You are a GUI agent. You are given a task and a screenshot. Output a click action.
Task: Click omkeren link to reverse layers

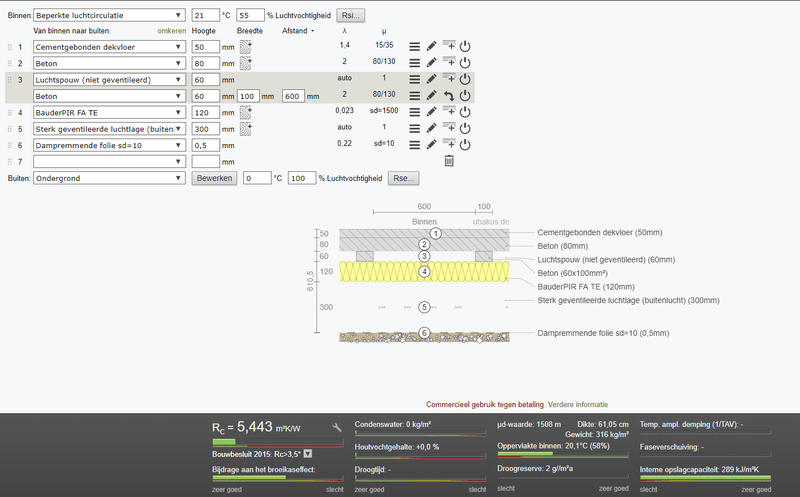(171, 31)
